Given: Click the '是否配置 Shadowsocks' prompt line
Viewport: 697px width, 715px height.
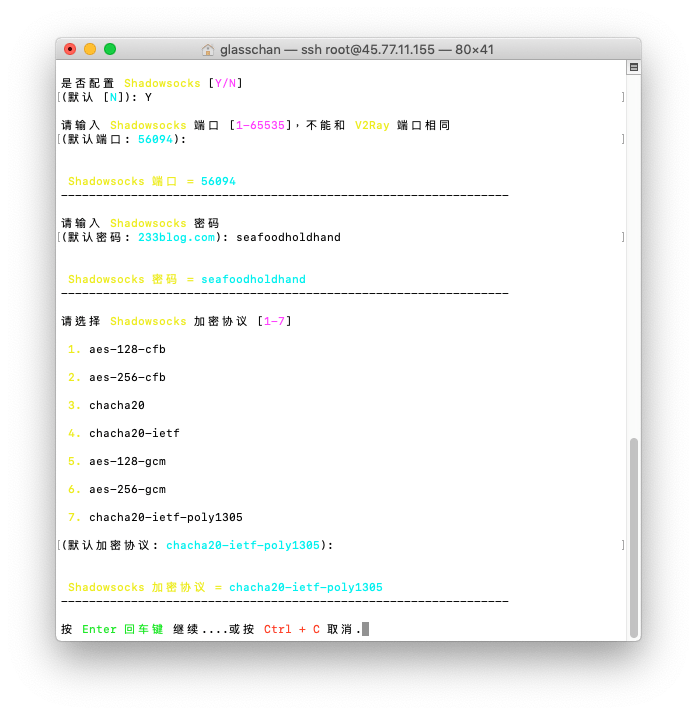Looking at the screenshot, I should [x=152, y=83].
